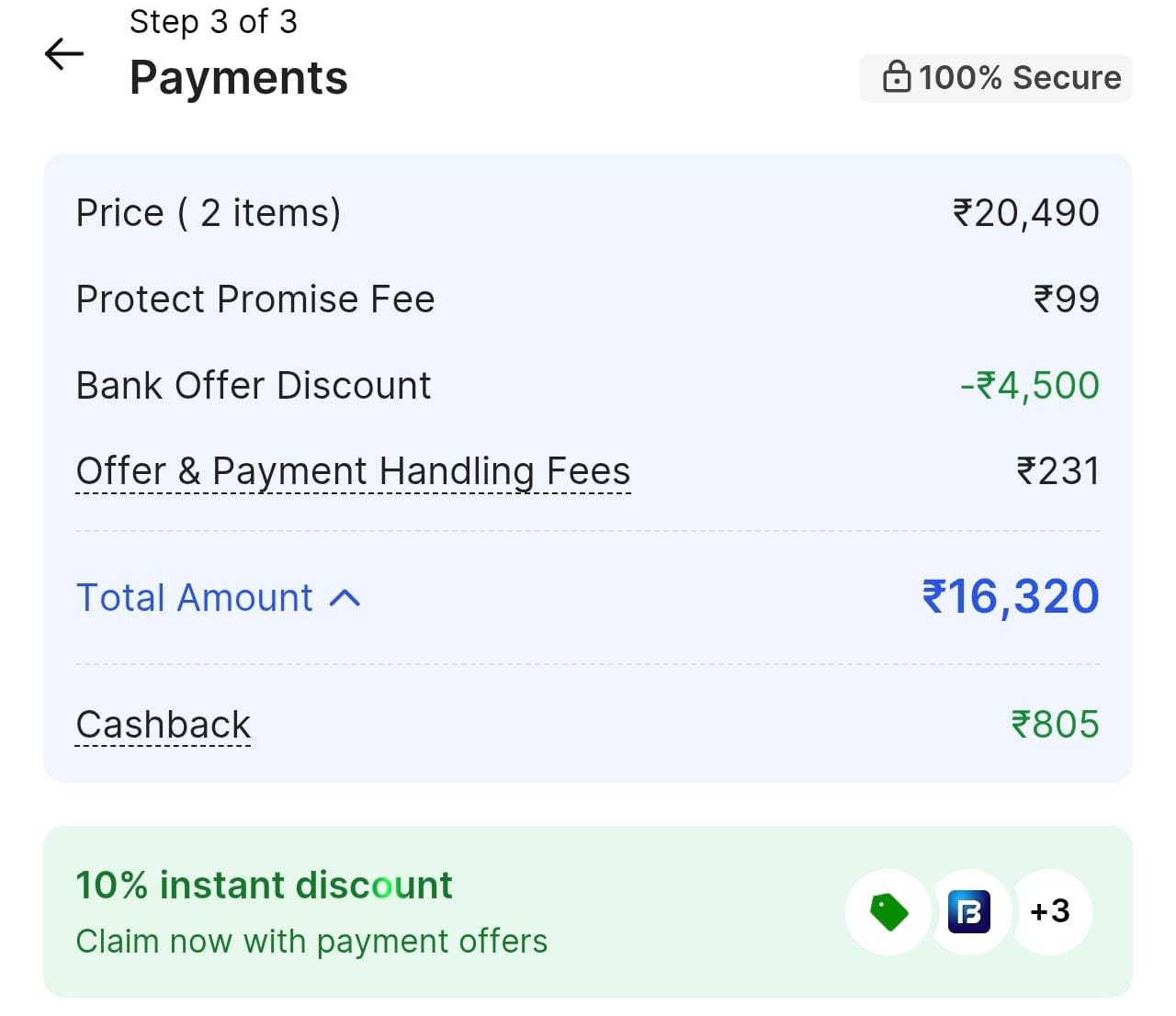Image resolution: width=1176 pixels, height=1016 pixels.
Task: Tap the blue bank logo icon
Action: (x=968, y=912)
